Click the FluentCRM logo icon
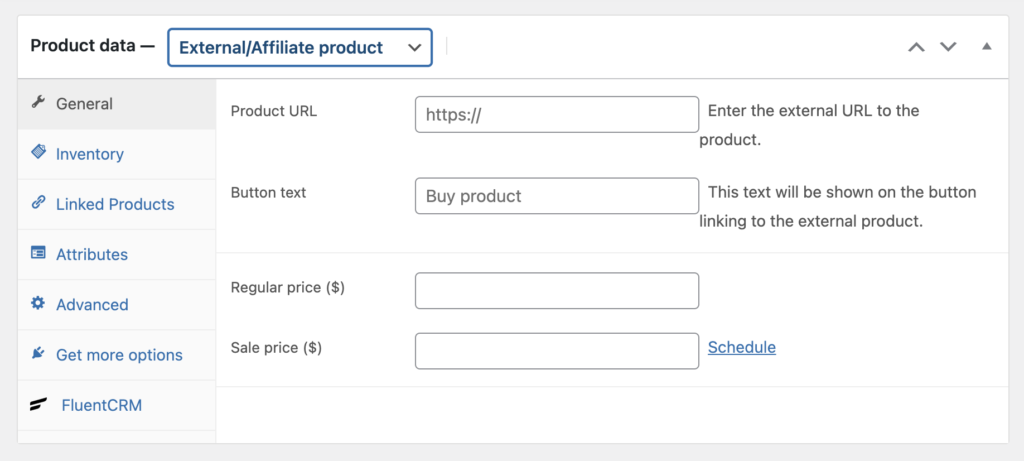Viewport: 1024px width, 461px height. [38, 405]
